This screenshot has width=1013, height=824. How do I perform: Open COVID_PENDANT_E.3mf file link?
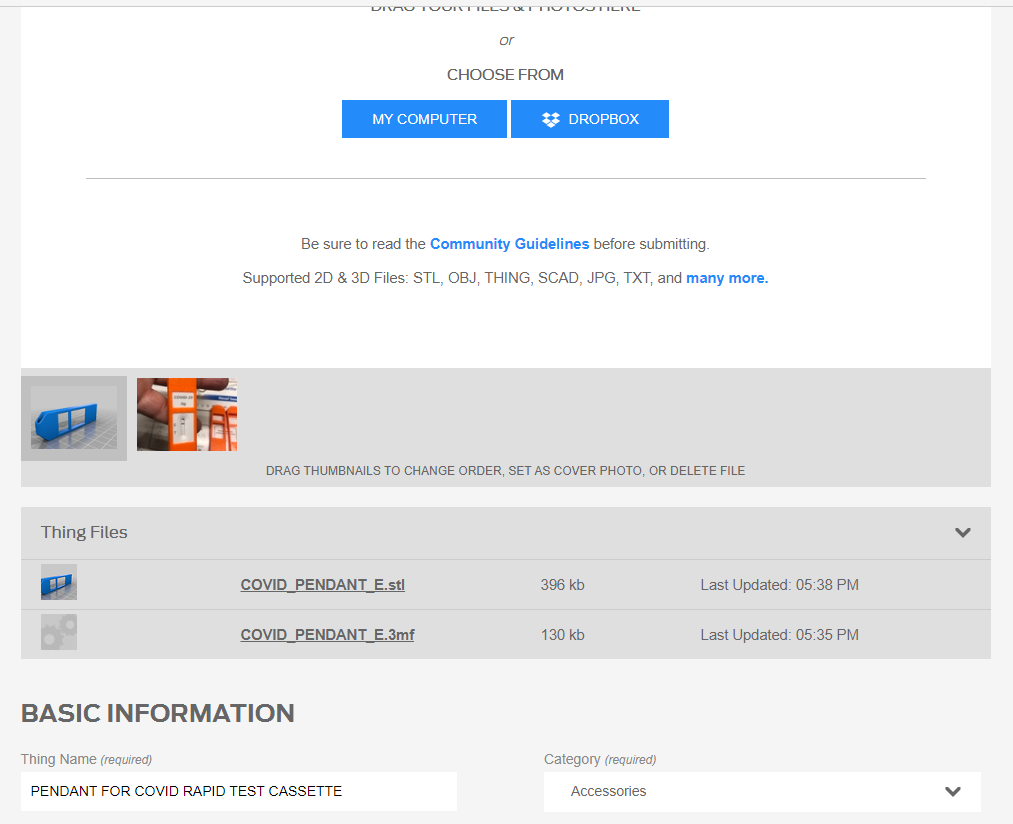(327, 635)
